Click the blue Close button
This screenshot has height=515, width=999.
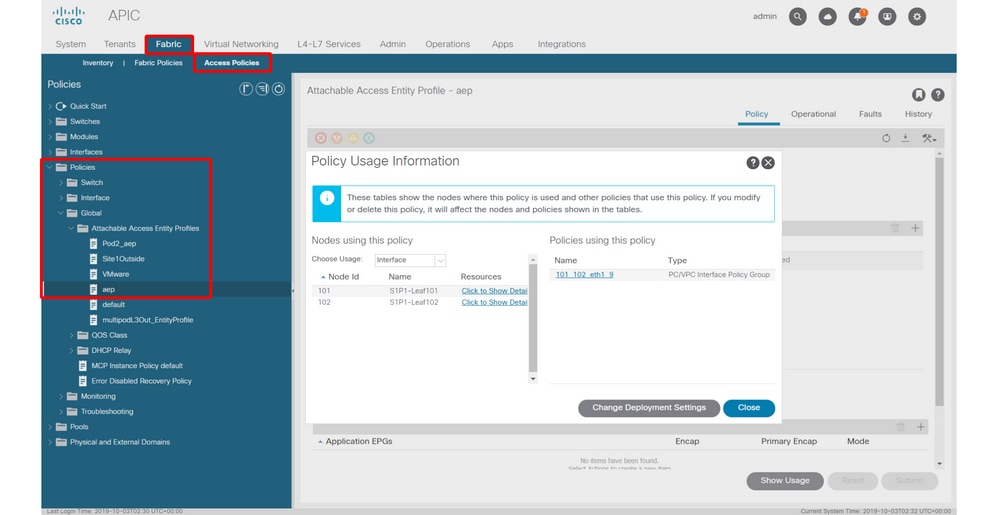pyautogui.click(x=749, y=408)
